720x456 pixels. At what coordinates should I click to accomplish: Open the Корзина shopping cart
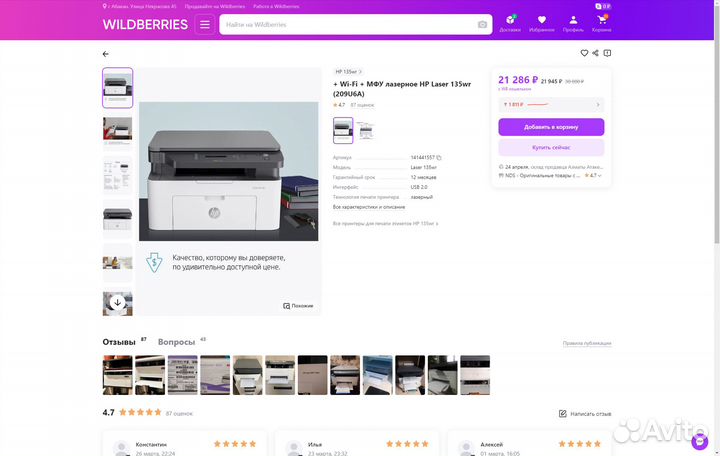point(602,23)
